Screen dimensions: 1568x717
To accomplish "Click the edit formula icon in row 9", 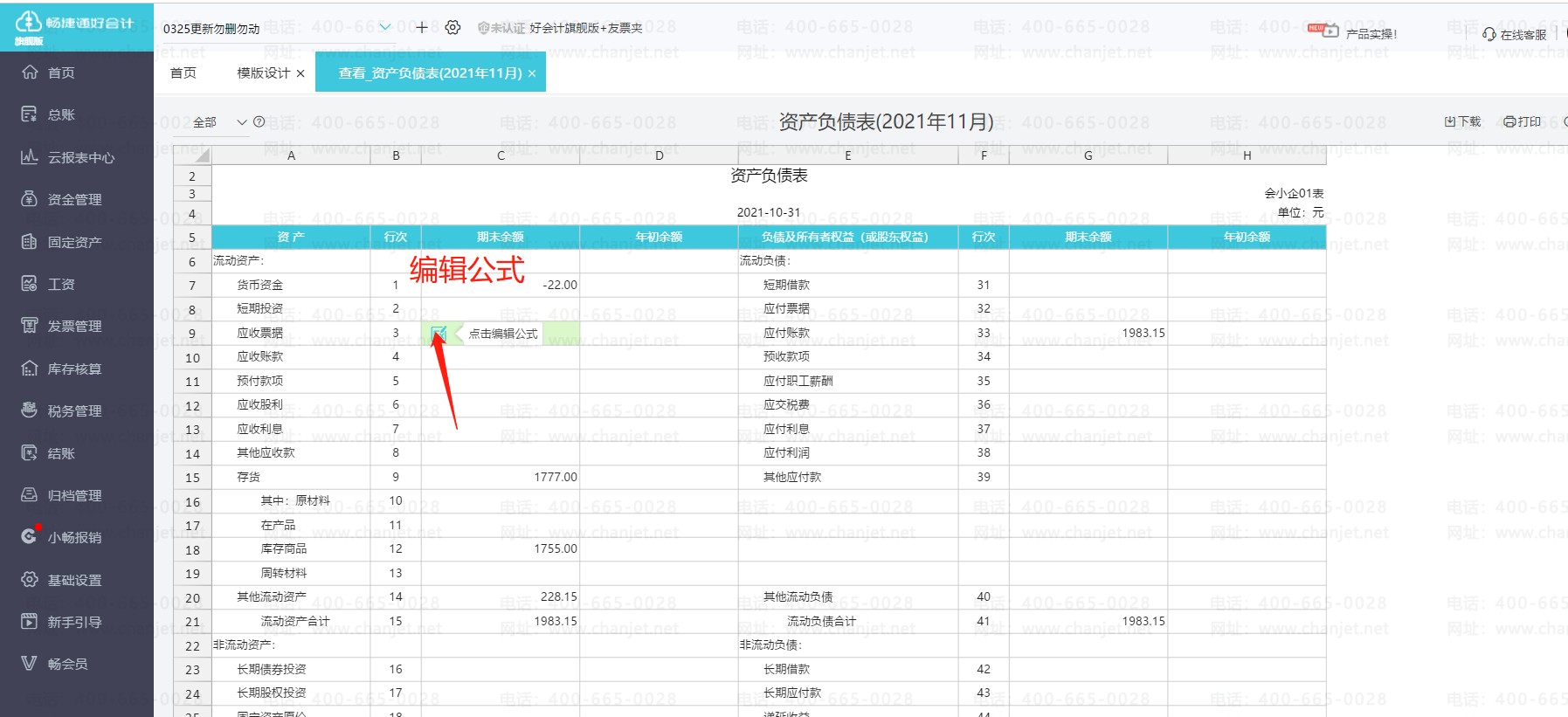I will click(x=439, y=333).
